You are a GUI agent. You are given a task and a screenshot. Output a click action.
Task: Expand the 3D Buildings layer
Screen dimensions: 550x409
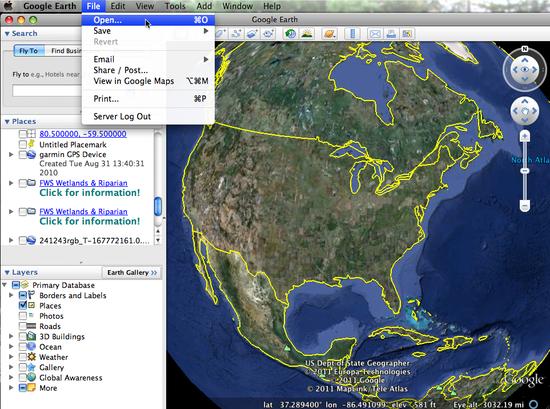pyautogui.click(x=11, y=336)
